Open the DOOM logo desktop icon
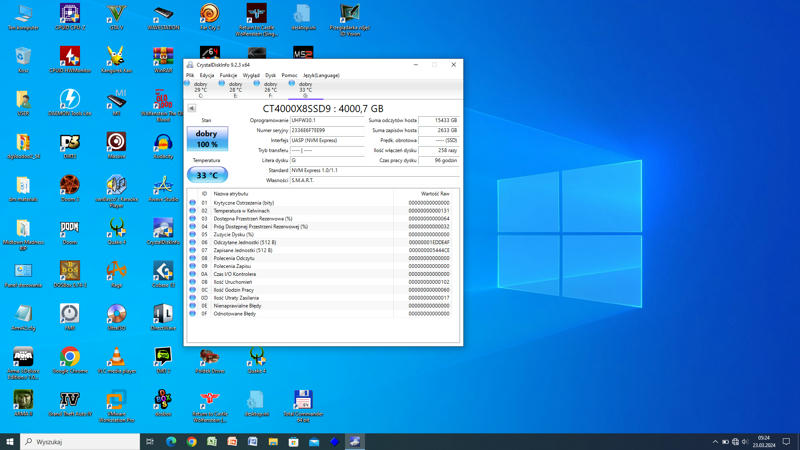The image size is (800, 450). tap(70, 232)
